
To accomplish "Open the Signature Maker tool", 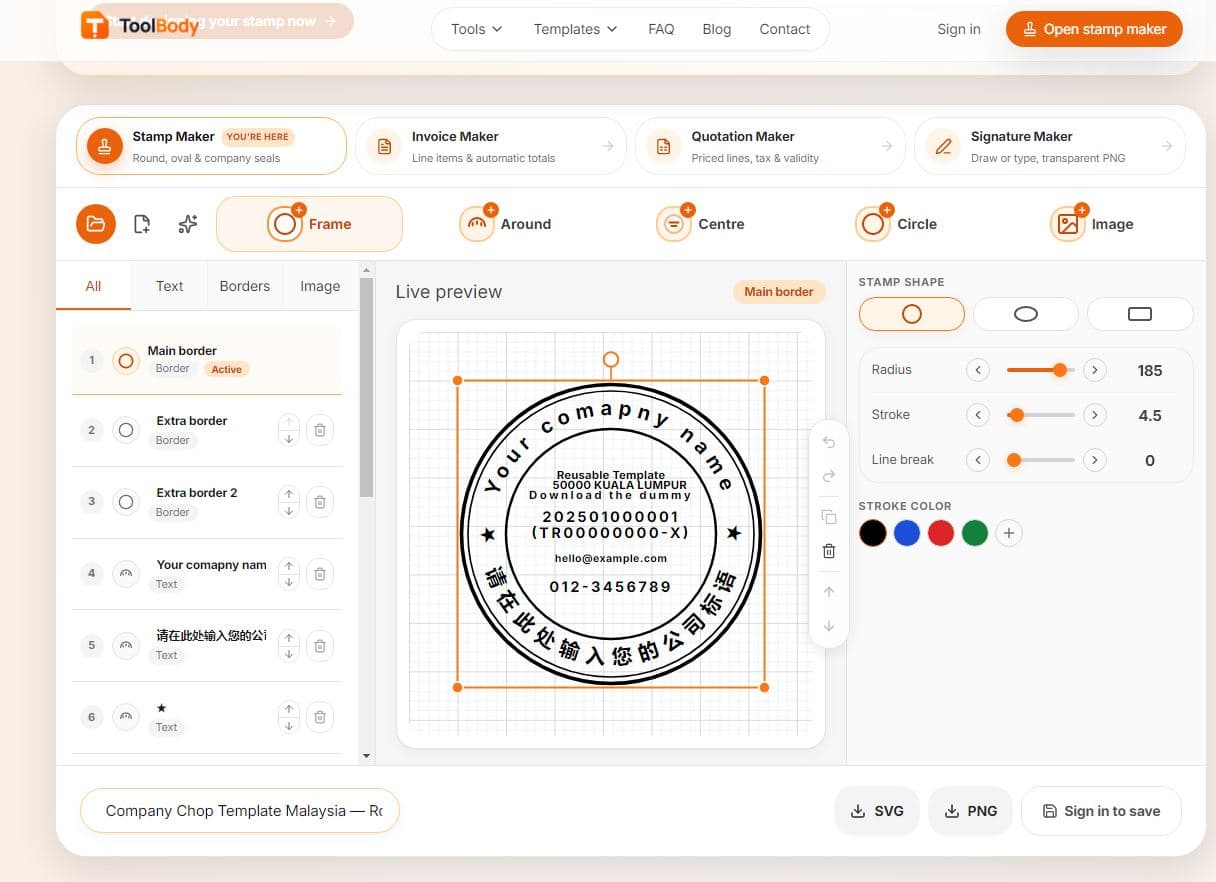I will tap(1050, 147).
